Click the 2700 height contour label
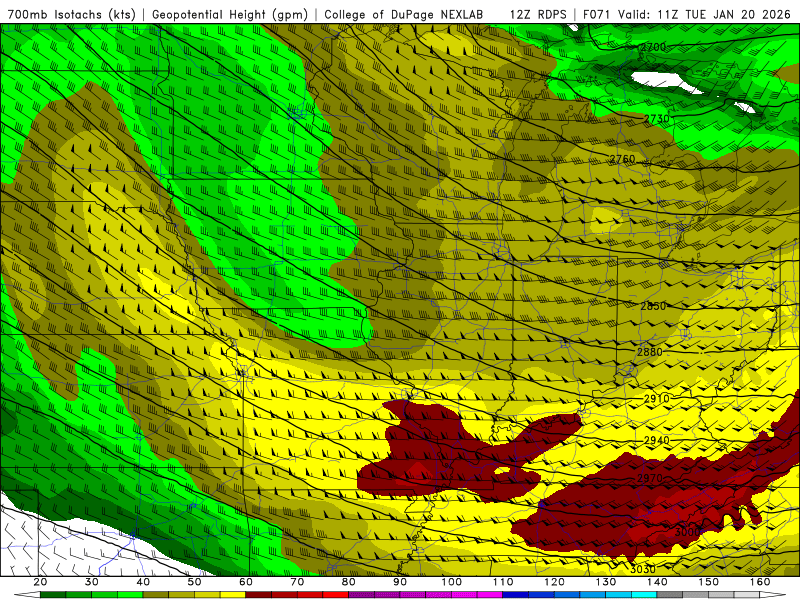 click(x=653, y=47)
